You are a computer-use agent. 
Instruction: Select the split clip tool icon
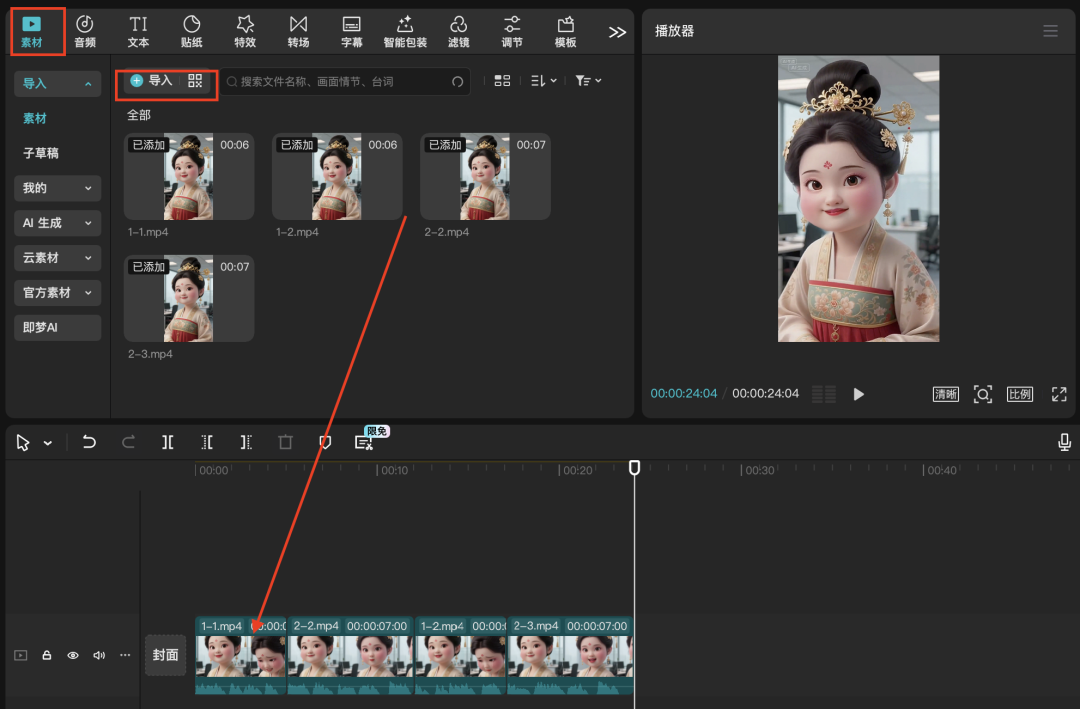pyautogui.click(x=168, y=442)
